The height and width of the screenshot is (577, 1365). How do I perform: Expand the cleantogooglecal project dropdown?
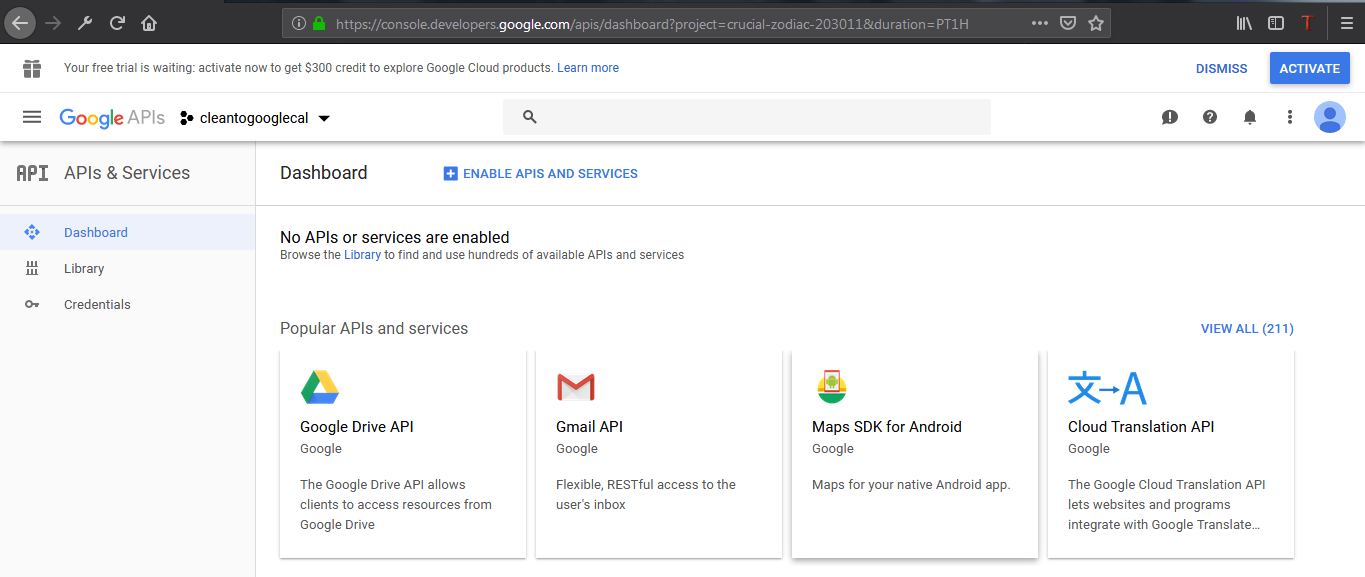coord(255,118)
